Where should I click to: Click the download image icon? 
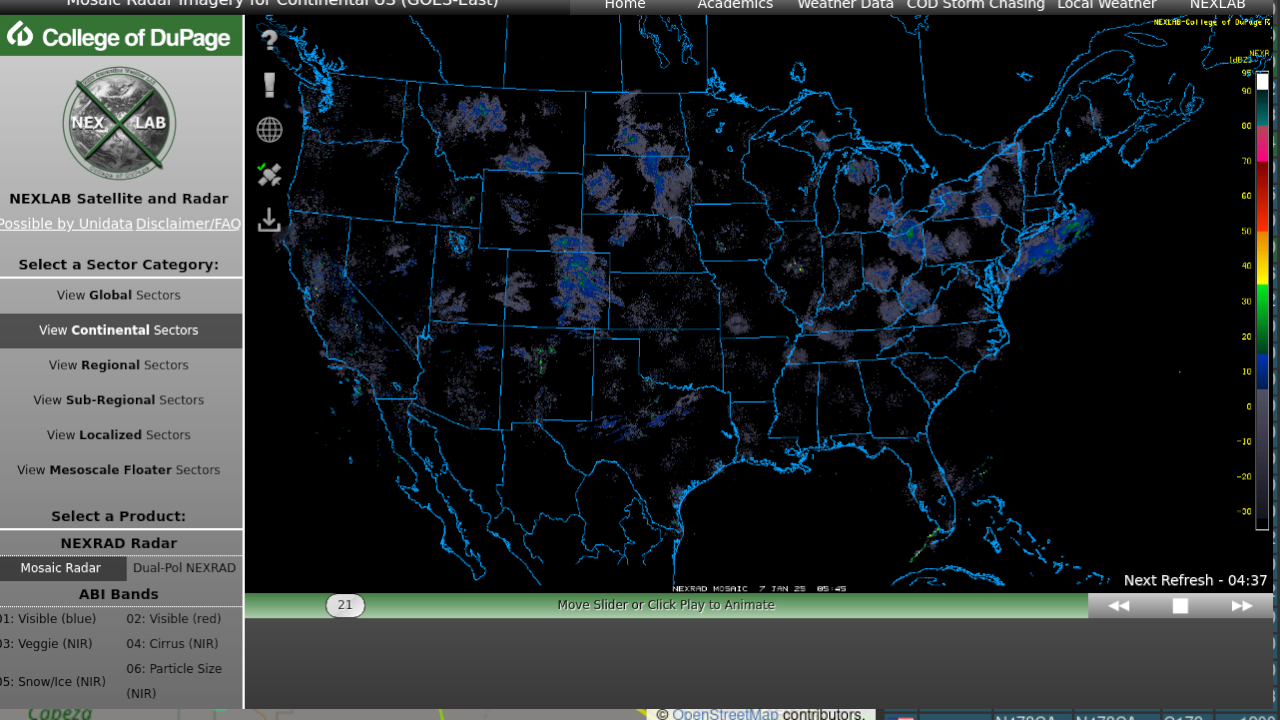click(269, 220)
